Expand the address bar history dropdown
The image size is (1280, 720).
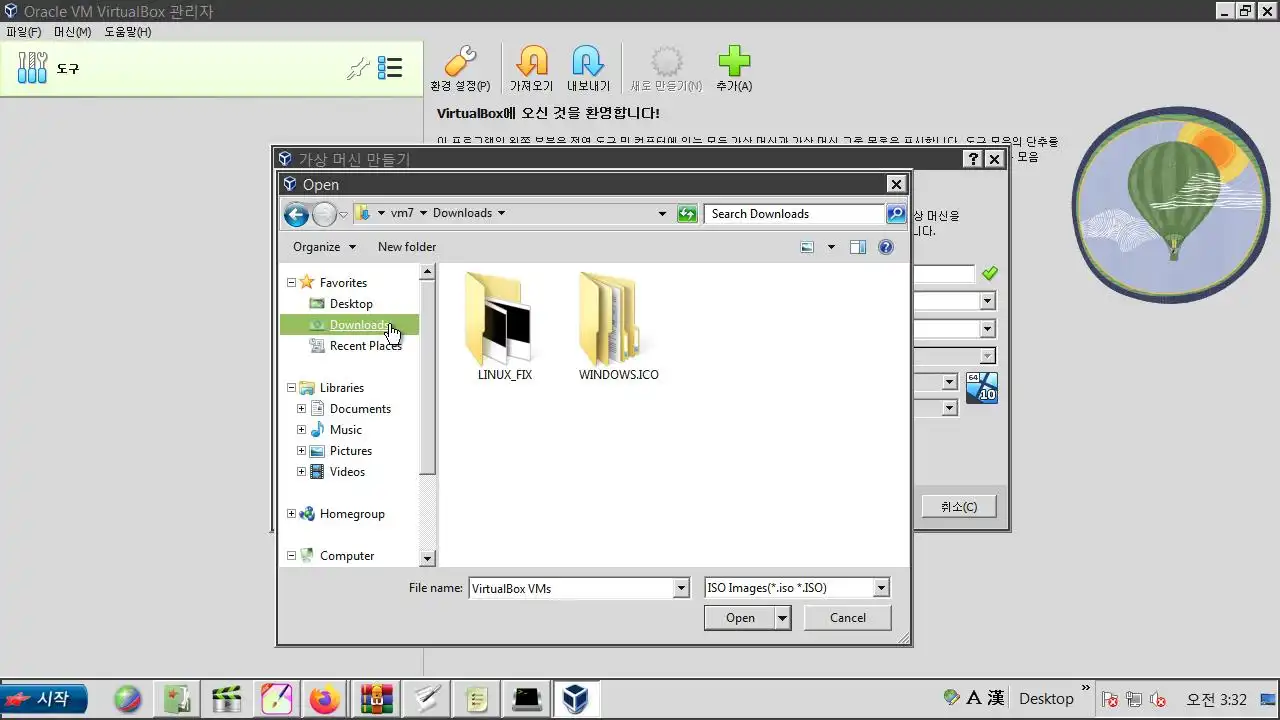click(662, 213)
